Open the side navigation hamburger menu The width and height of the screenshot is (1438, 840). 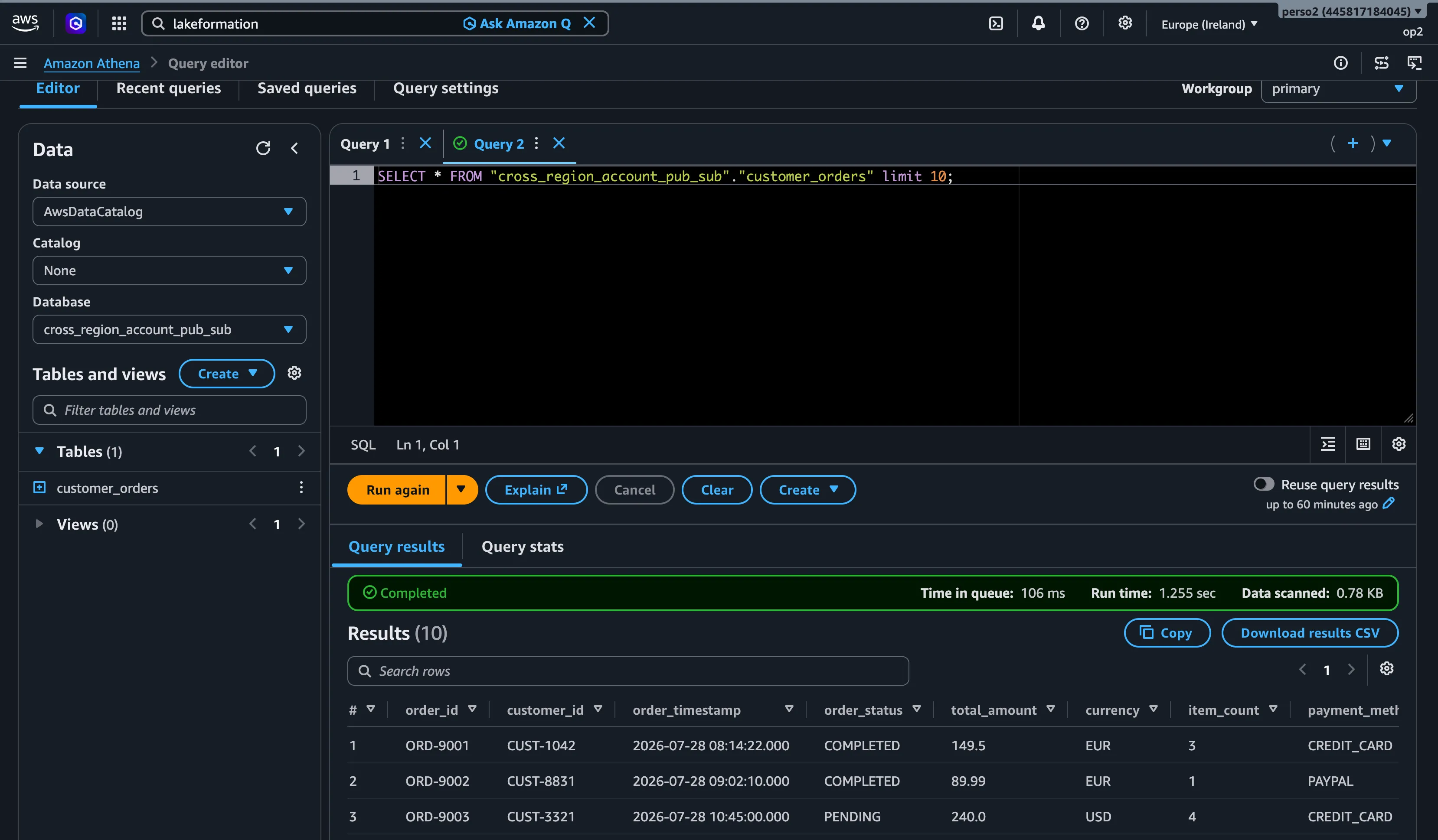pyautogui.click(x=20, y=63)
